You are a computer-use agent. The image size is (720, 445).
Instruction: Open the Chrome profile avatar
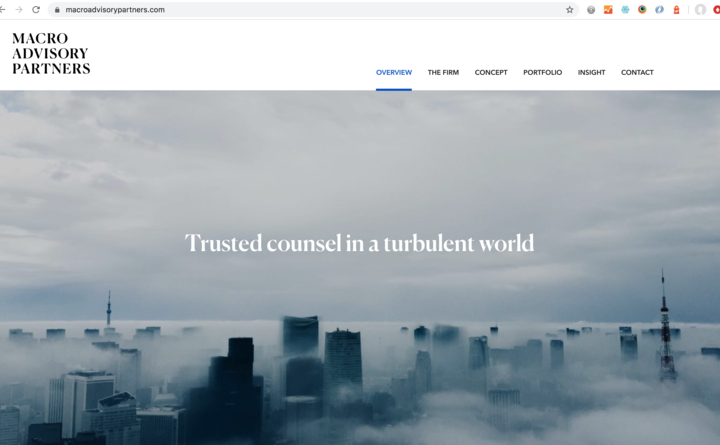pyautogui.click(x=700, y=9)
